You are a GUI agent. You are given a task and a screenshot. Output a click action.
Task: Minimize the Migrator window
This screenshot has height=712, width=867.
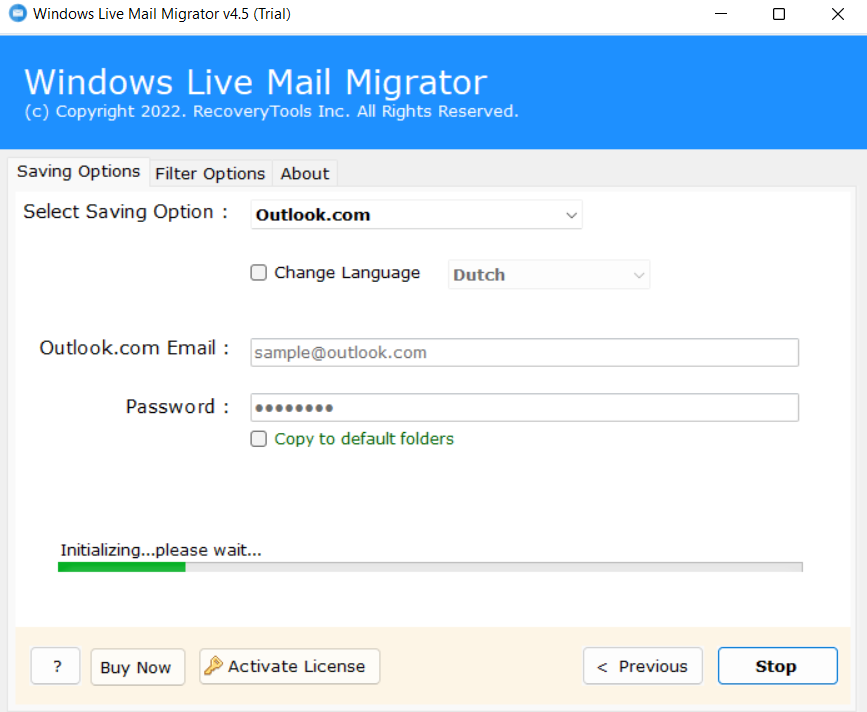(720, 14)
